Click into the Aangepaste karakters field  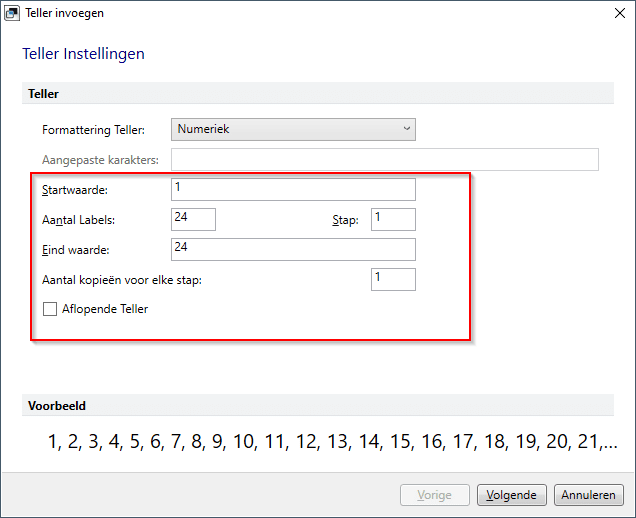coord(385,159)
